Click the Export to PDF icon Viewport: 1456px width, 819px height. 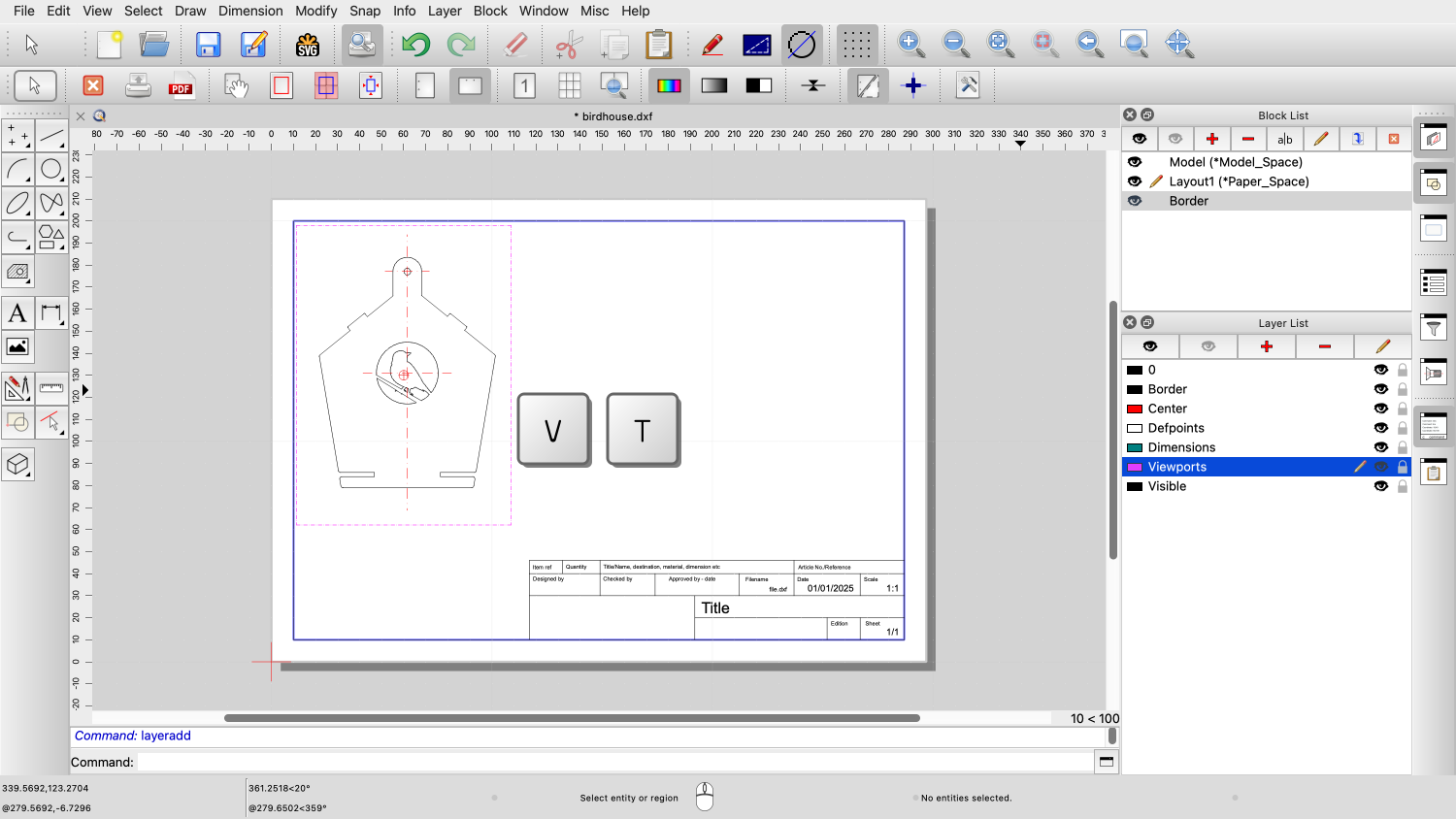(182, 85)
